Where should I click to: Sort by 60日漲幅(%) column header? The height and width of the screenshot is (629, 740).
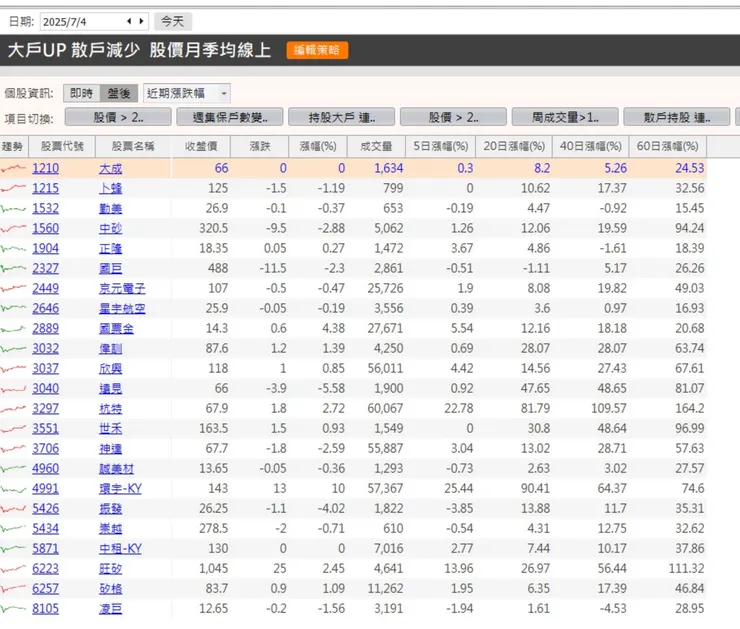click(667, 146)
